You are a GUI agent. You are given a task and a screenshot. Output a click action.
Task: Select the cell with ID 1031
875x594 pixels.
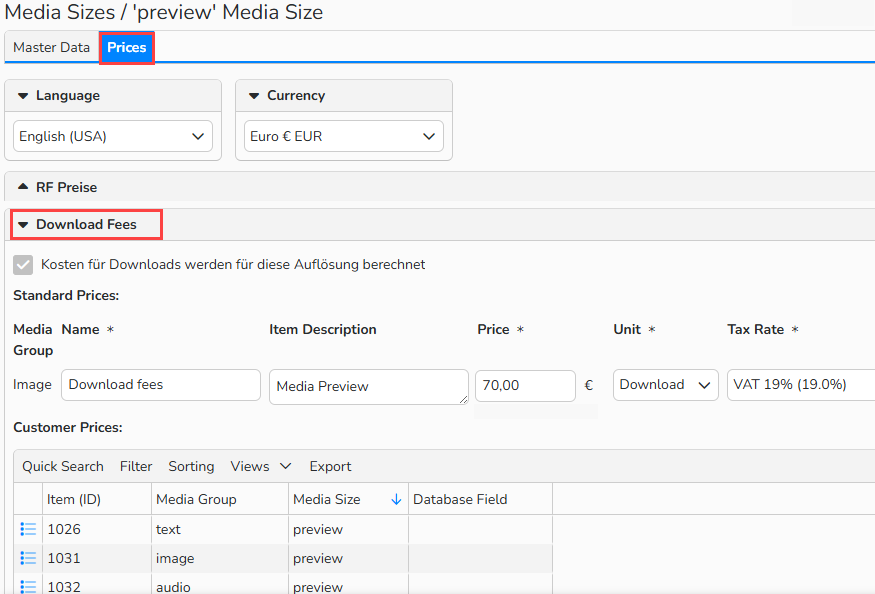(x=97, y=558)
